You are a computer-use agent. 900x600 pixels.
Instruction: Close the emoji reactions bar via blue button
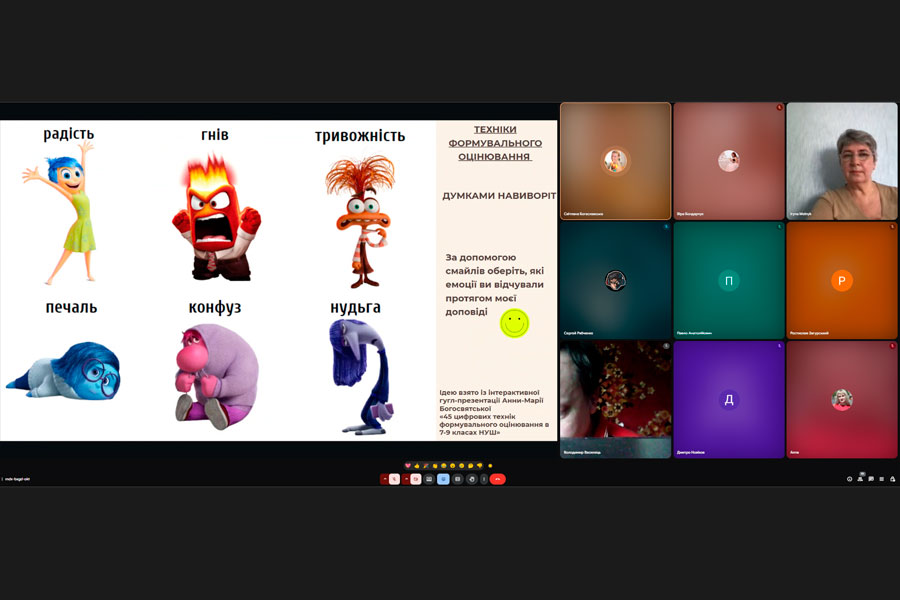pos(443,479)
